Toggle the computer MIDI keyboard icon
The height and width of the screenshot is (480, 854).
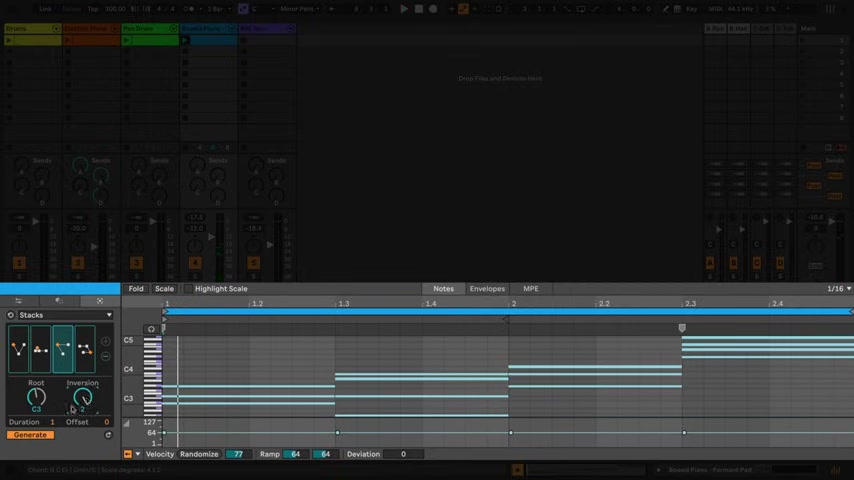point(677,9)
